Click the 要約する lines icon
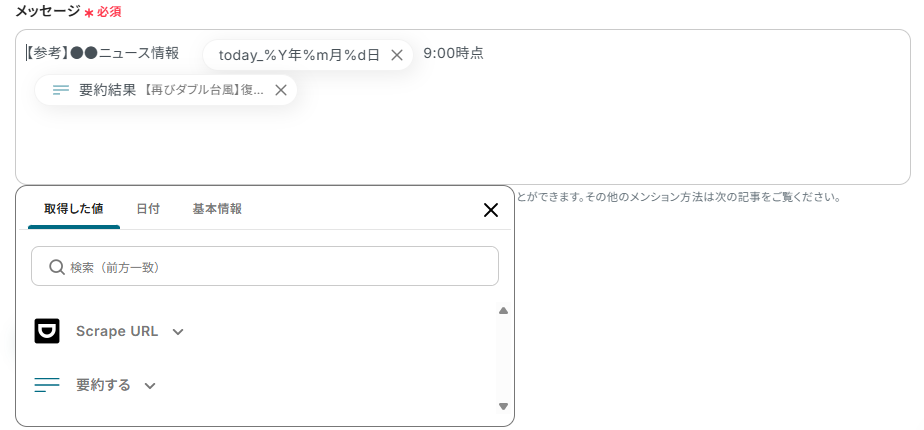Image resolution: width=924 pixels, height=430 pixels. coord(47,385)
